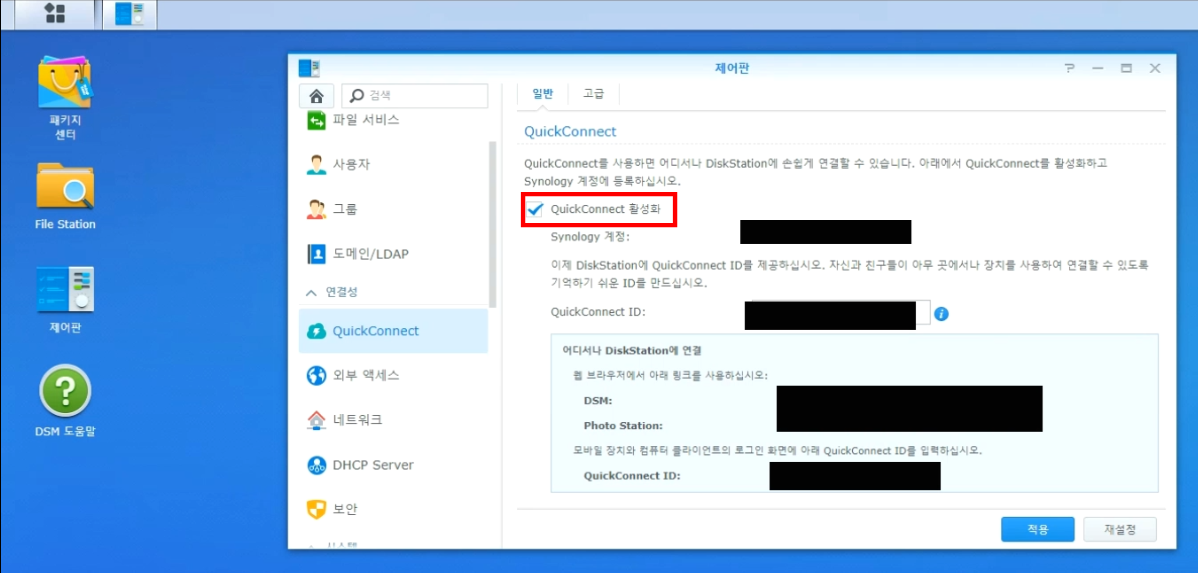Screen dimensions: 1198x573
Task: Click the search magnifier icon
Action: click(357, 96)
